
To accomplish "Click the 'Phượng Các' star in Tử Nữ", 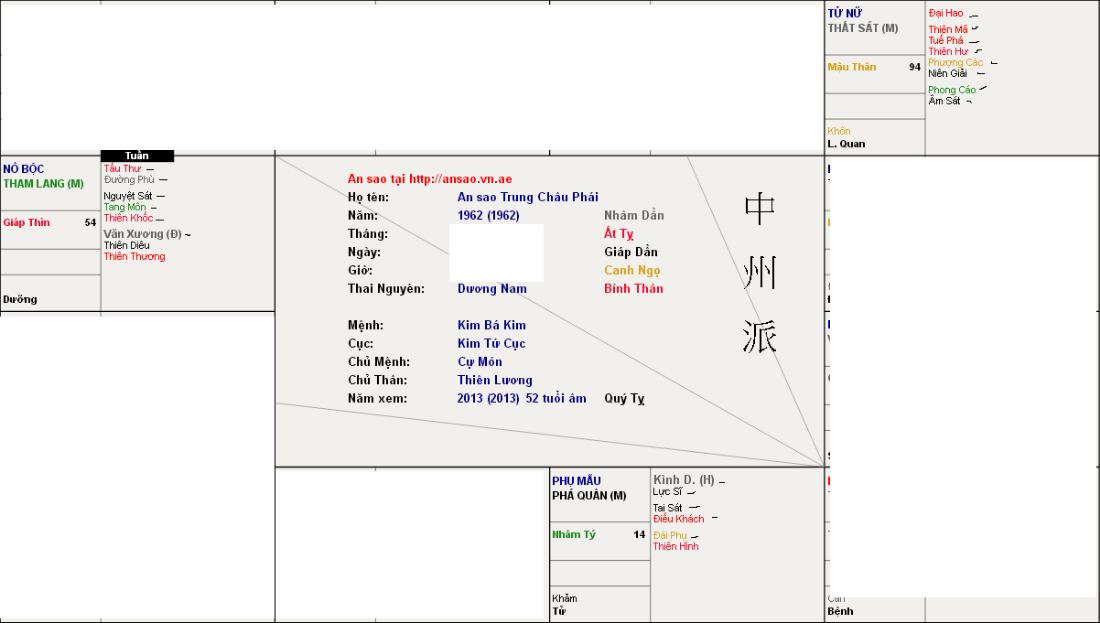I will tap(955, 63).
